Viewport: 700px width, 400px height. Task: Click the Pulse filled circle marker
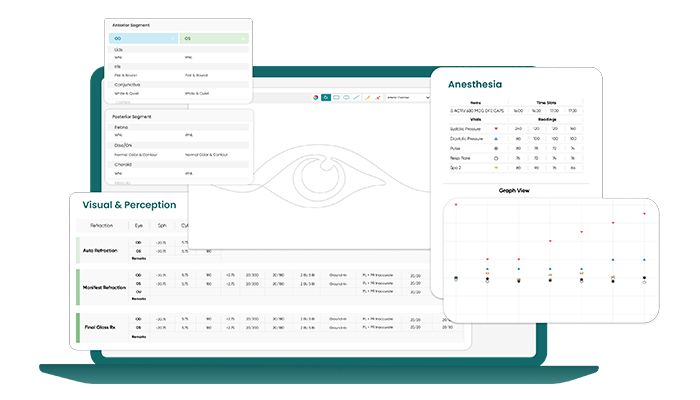pos(496,148)
